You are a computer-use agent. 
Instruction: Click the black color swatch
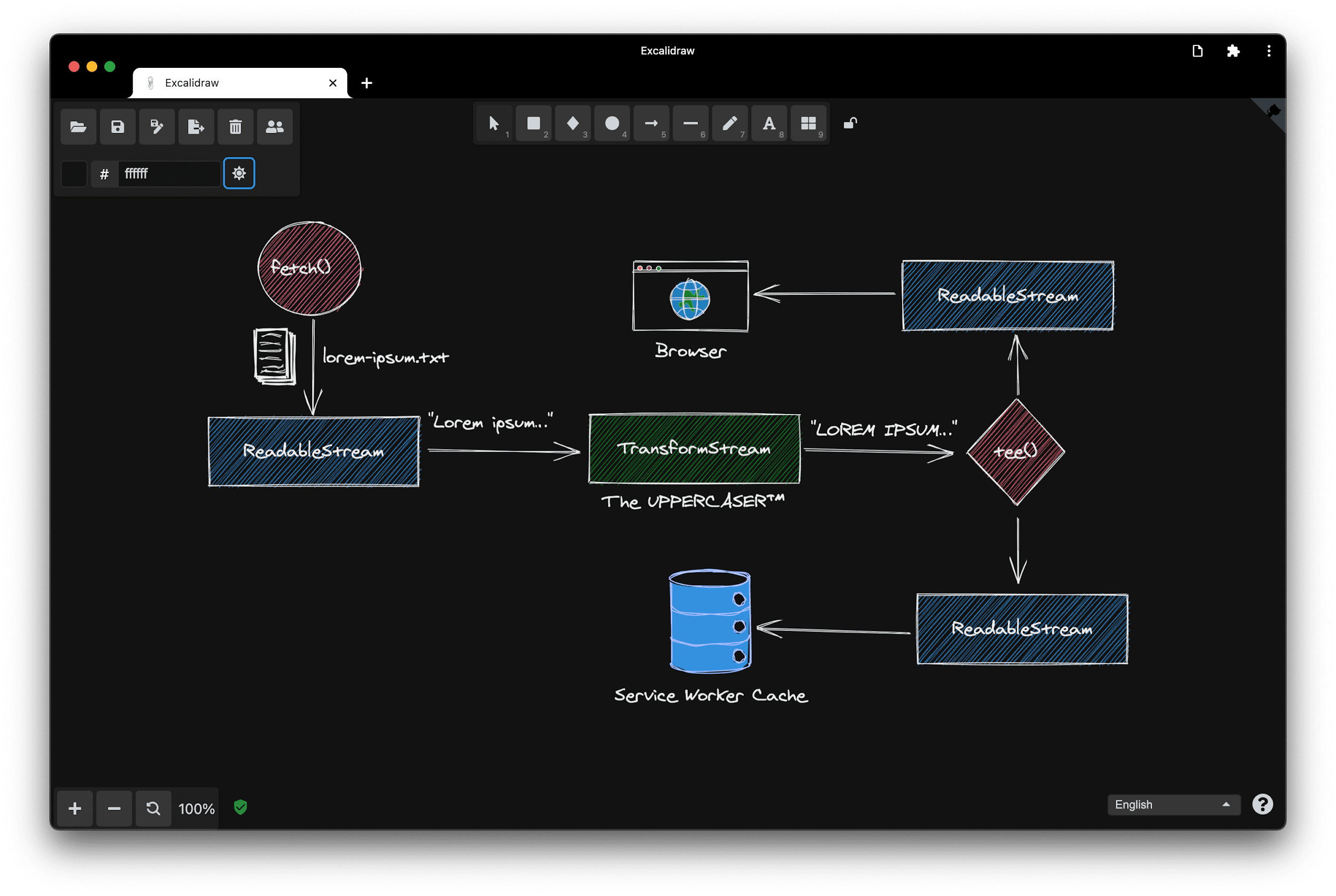click(x=75, y=172)
